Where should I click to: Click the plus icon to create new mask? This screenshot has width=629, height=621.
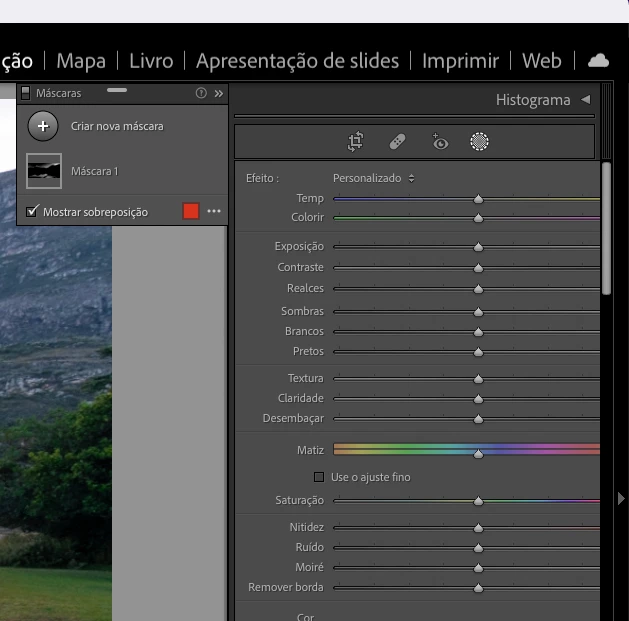point(43,126)
